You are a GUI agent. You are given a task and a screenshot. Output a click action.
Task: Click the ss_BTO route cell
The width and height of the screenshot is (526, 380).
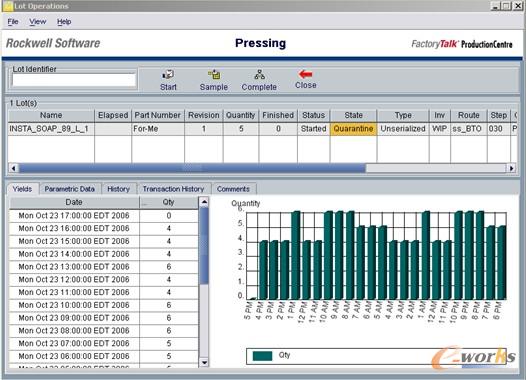coord(469,129)
